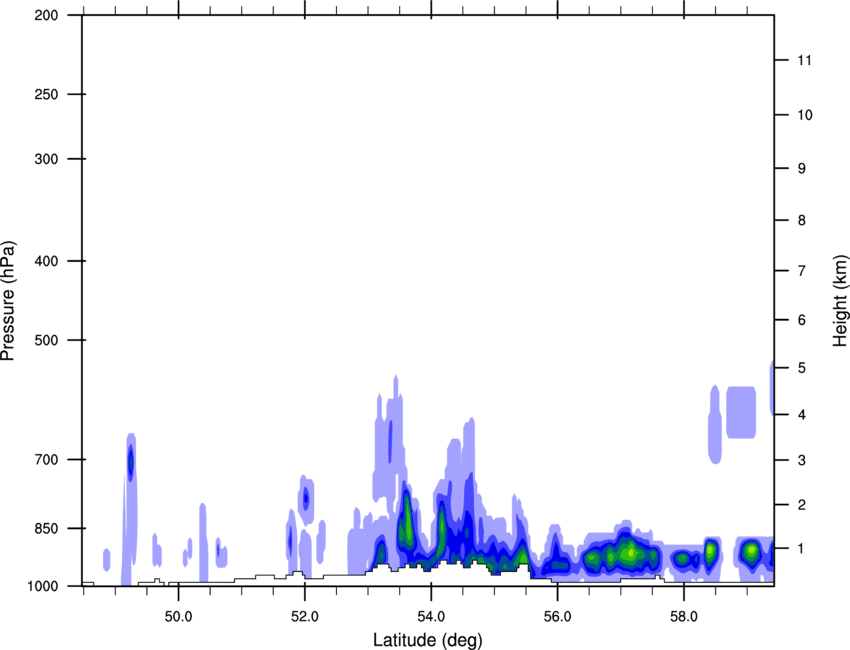This screenshot has width=850, height=650.
Task: Click the 52.0 latitude tick label
Action: tap(305, 617)
